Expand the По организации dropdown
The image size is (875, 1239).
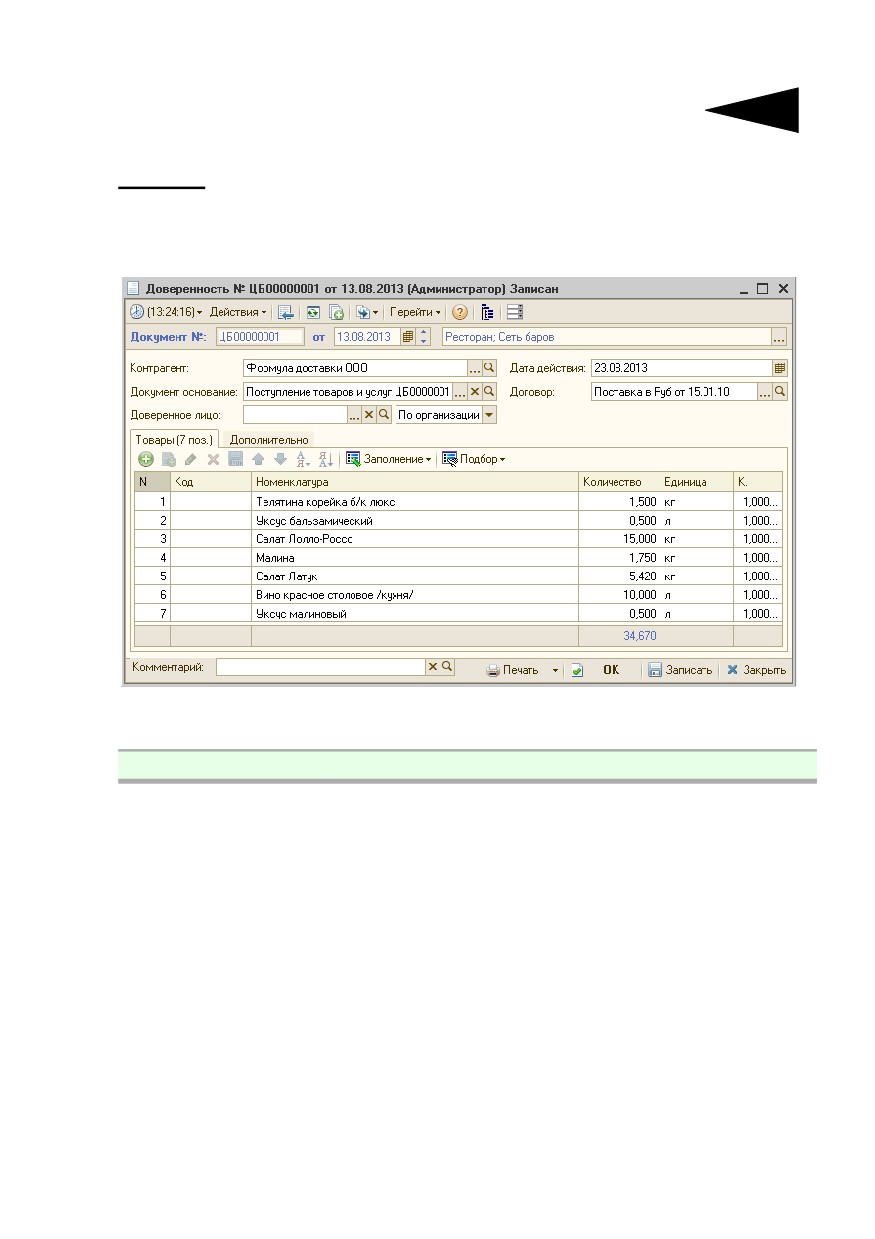pos(489,415)
